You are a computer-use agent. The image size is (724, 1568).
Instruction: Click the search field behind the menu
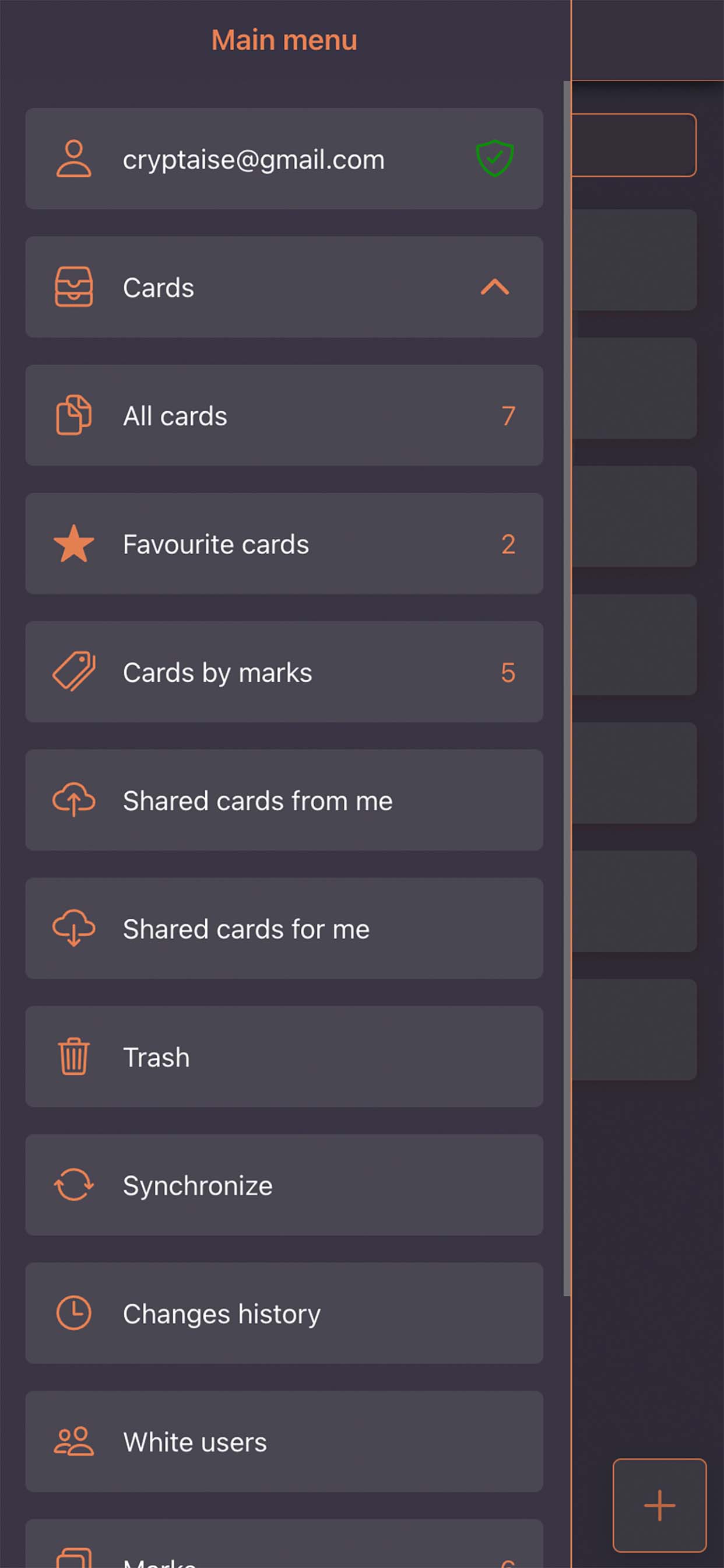pos(632,145)
